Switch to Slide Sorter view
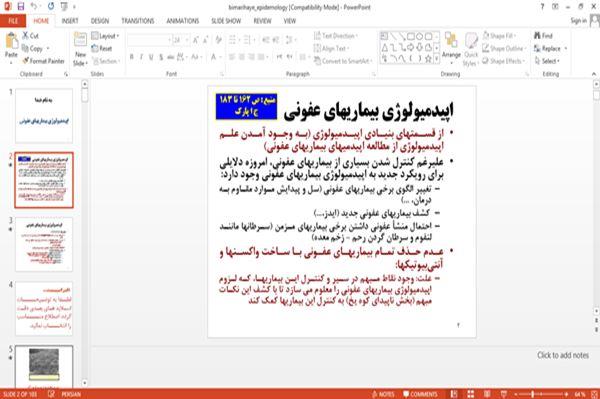Viewport: 600px width, 399px height. (470, 394)
